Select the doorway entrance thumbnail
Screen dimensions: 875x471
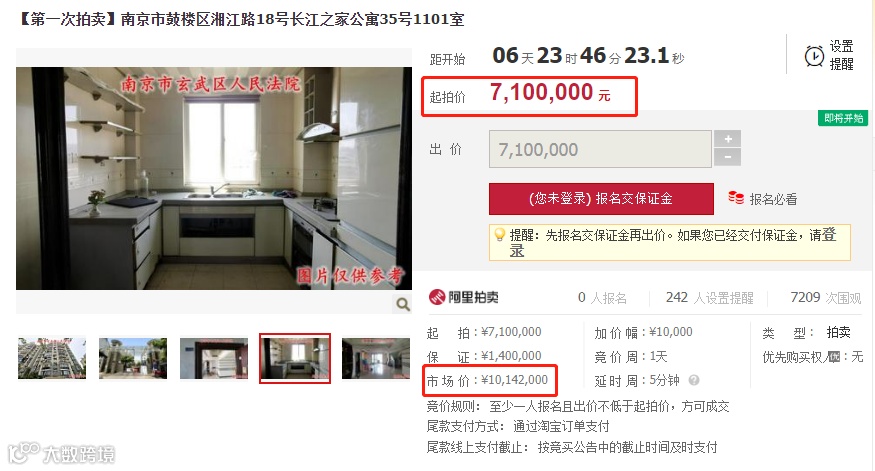click(x=214, y=358)
